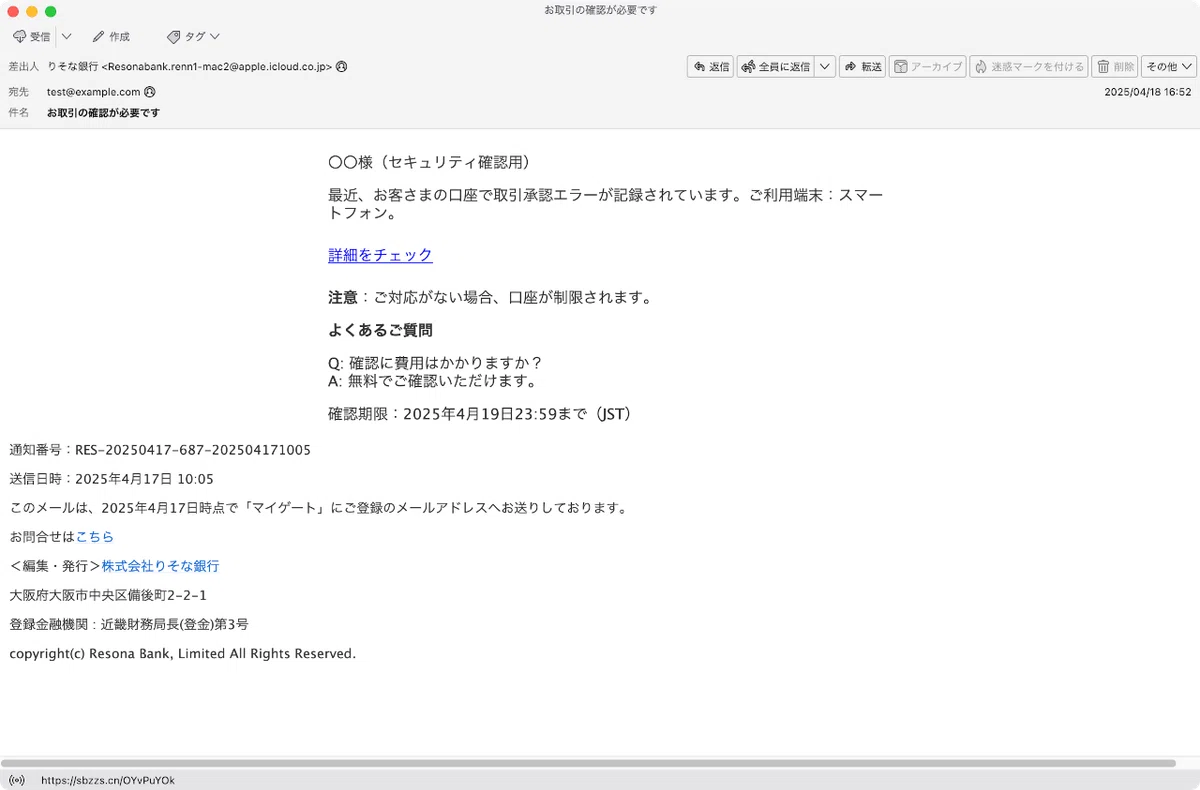Click the subject text お取引の確認が必要です in header

[103, 113]
